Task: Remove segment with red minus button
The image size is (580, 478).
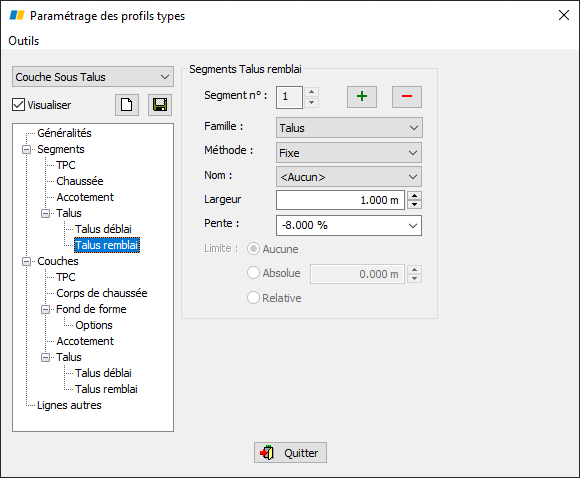Action: (x=407, y=97)
